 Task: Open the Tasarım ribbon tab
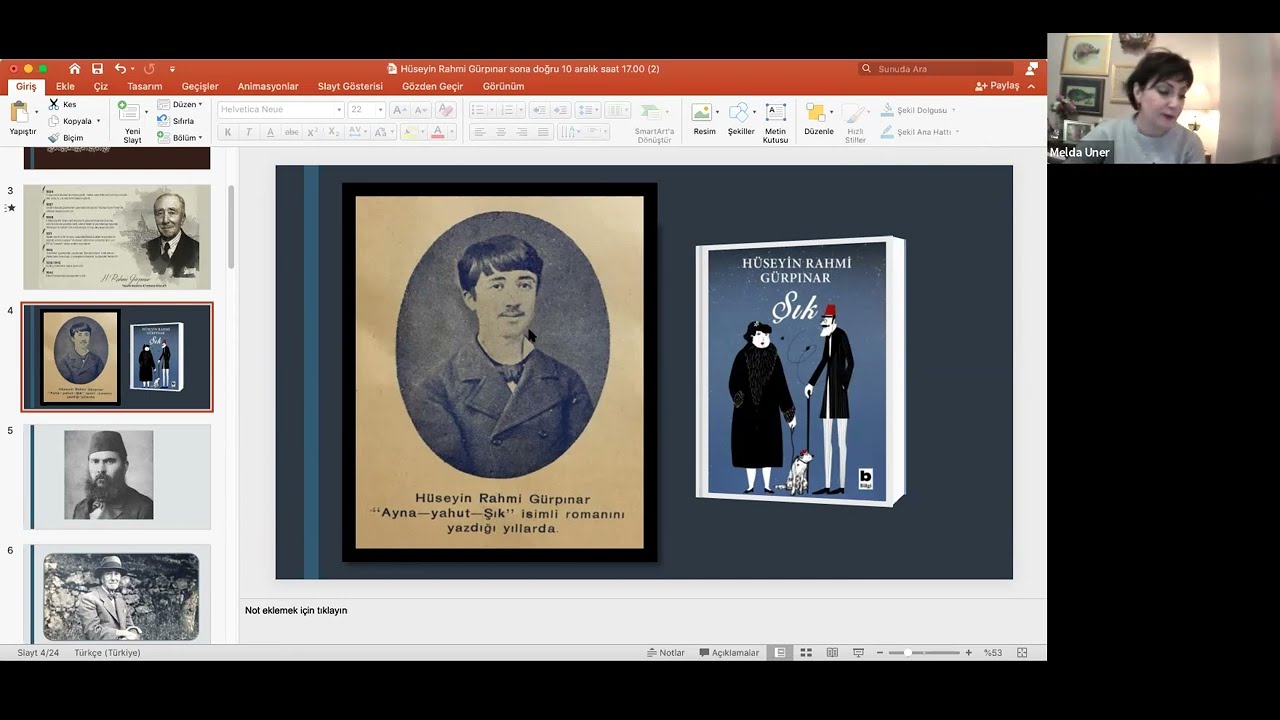pyautogui.click(x=145, y=86)
